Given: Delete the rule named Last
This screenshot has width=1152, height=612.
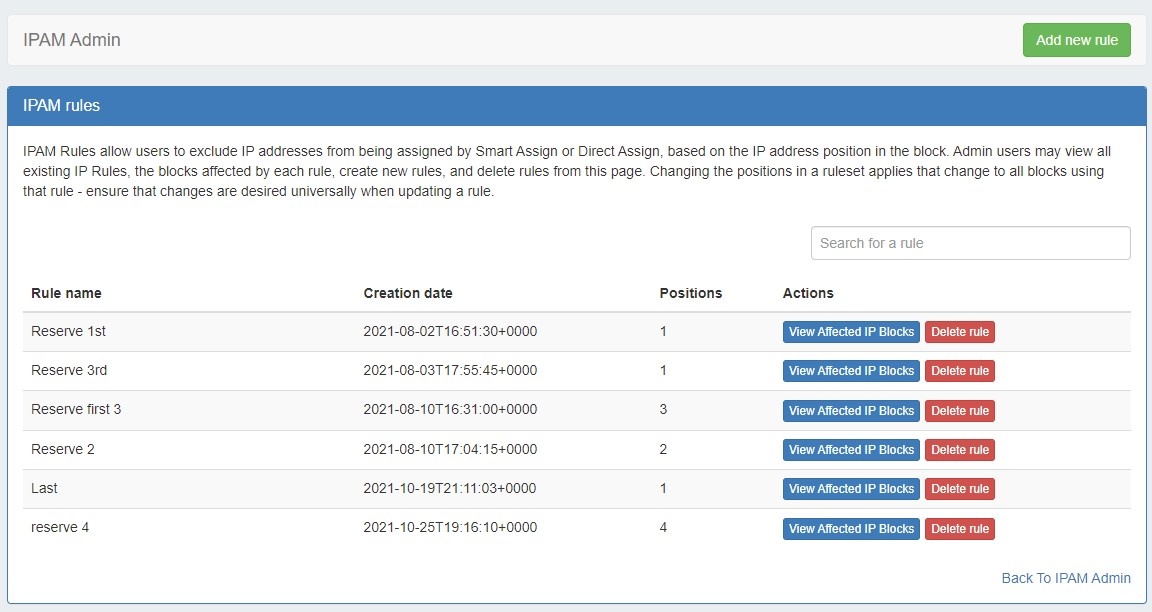Looking at the screenshot, I should click(959, 489).
